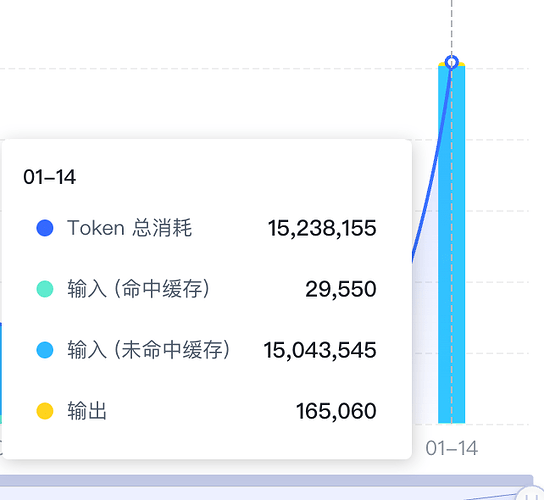The image size is (544, 500).
Task: Click the 输入 (命中缓存) label
Action: [x=139, y=289]
